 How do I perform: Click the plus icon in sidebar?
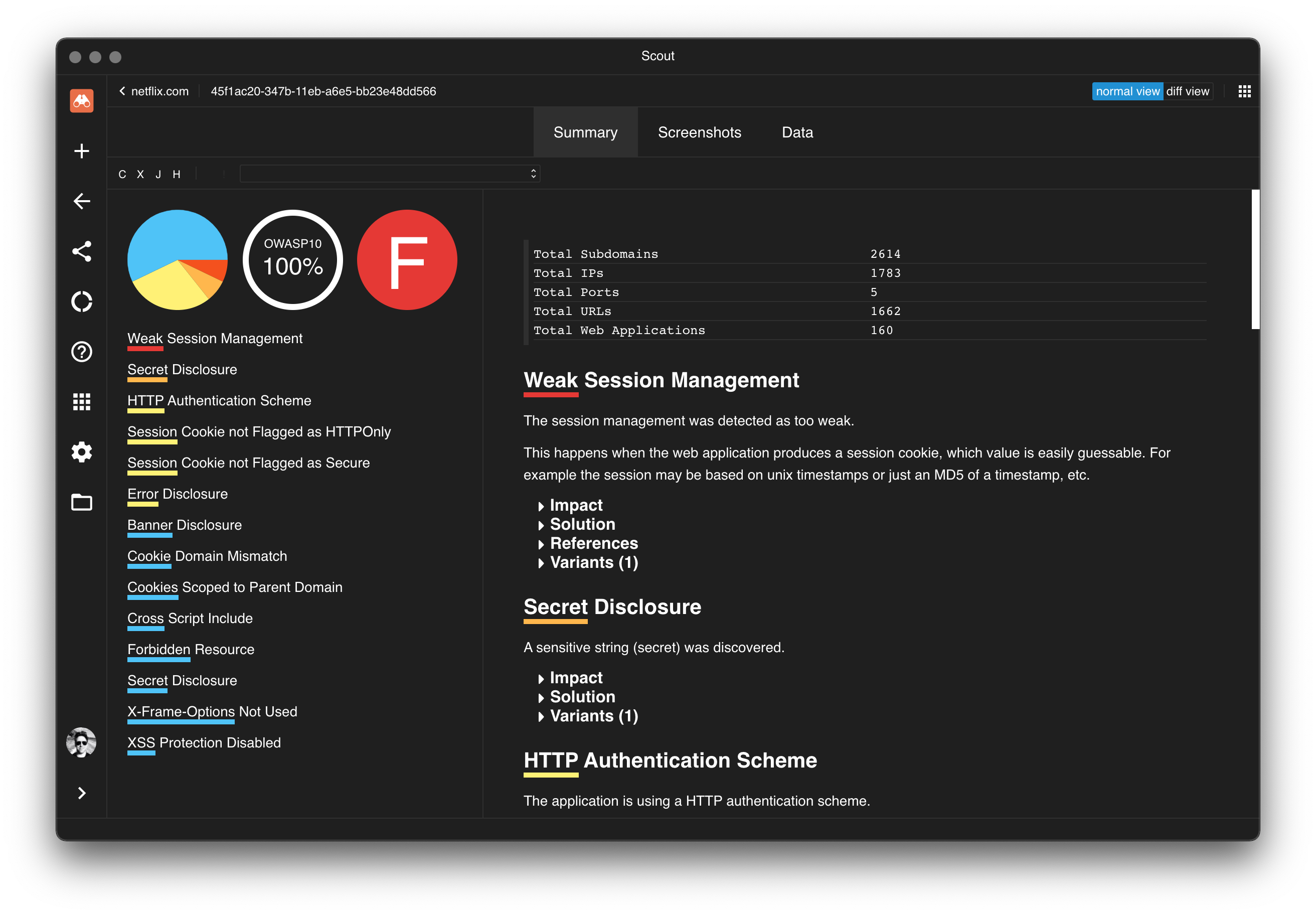[81, 151]
